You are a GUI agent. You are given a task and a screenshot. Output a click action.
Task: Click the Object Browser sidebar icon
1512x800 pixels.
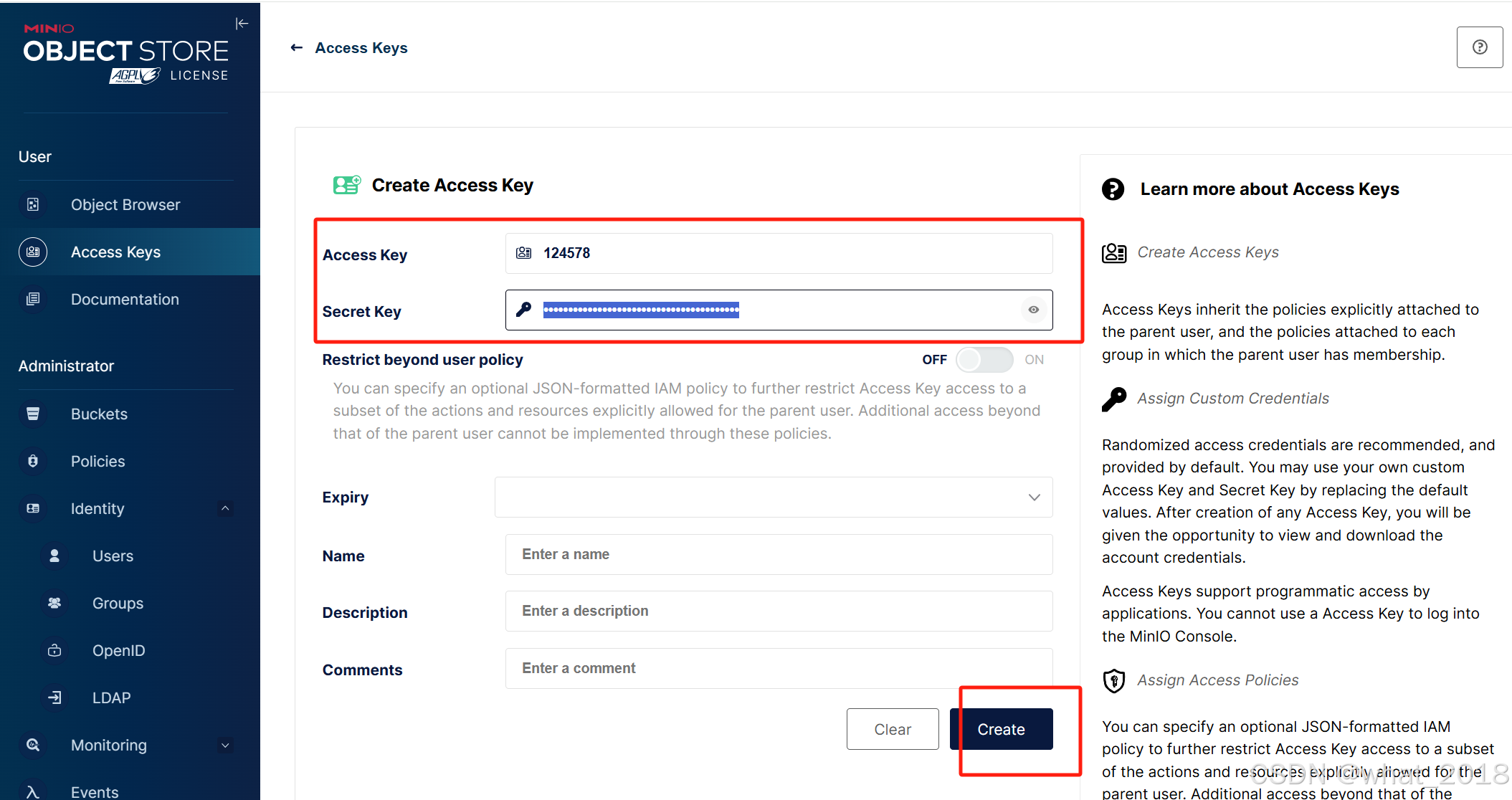33,205
